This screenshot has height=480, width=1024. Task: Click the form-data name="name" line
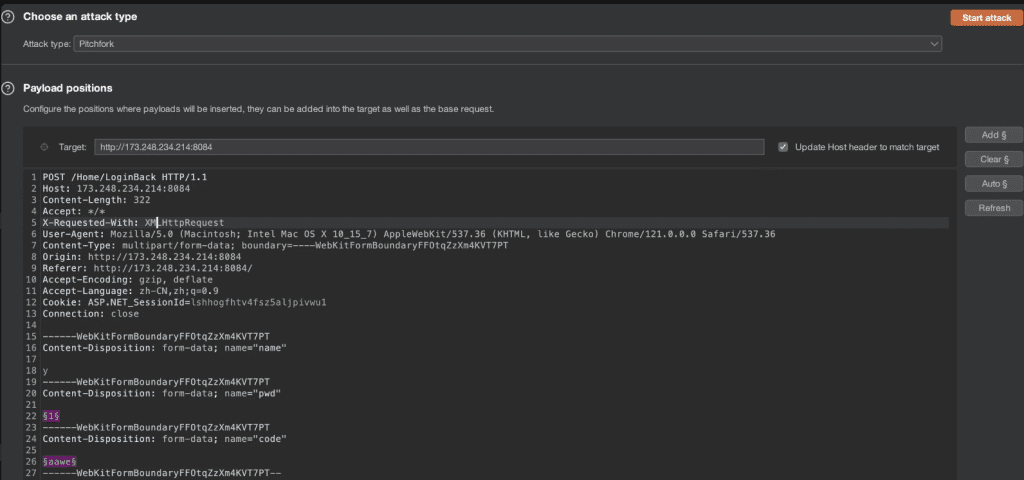point(165,348)
